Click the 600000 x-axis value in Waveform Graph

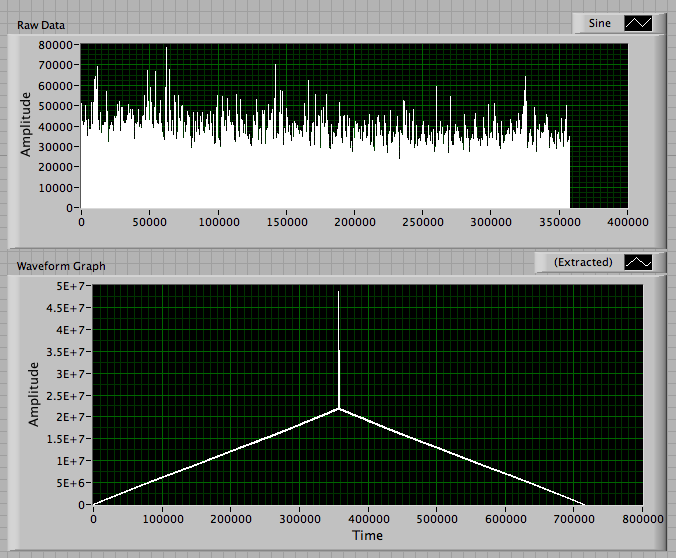pyautogui.click(x=506, y=519)
